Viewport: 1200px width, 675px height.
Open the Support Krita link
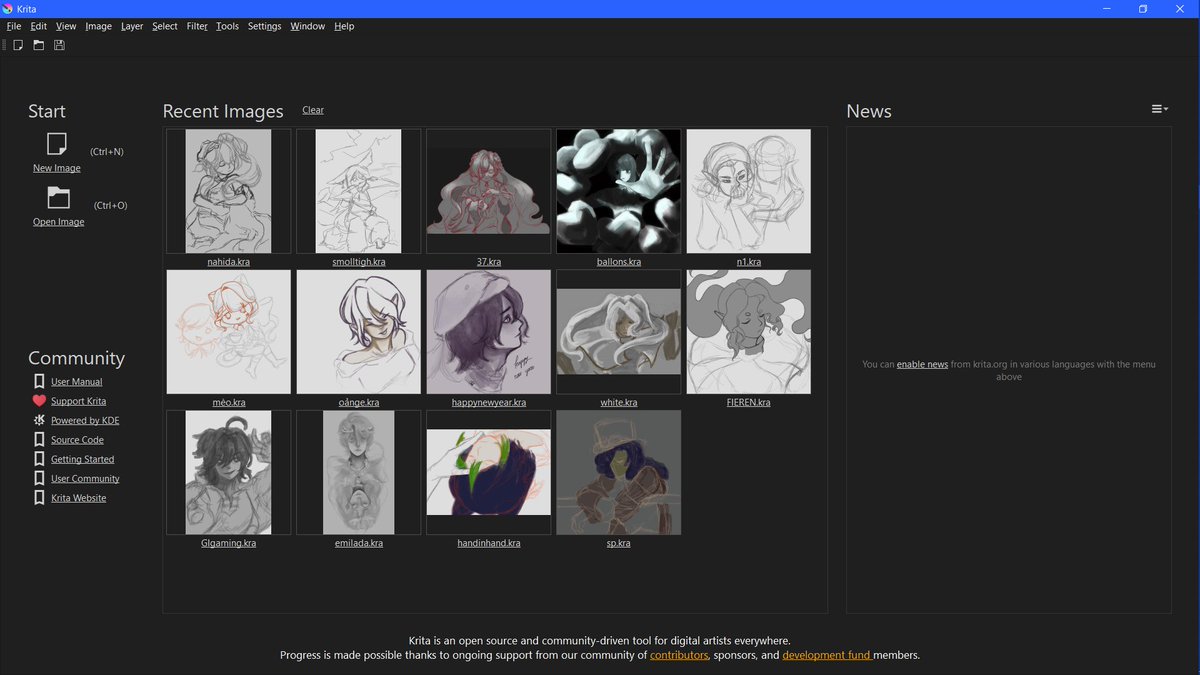point(78,401)
